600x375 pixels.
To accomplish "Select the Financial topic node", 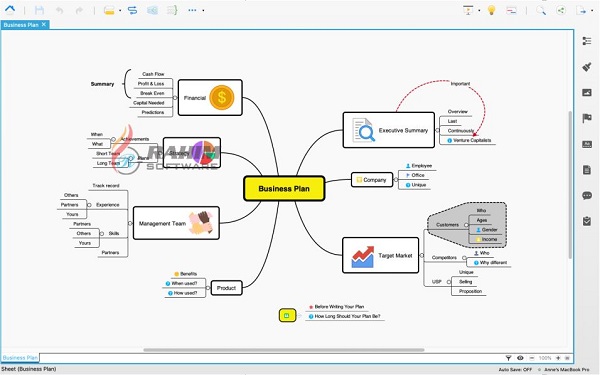I will [x=210, y=98].
